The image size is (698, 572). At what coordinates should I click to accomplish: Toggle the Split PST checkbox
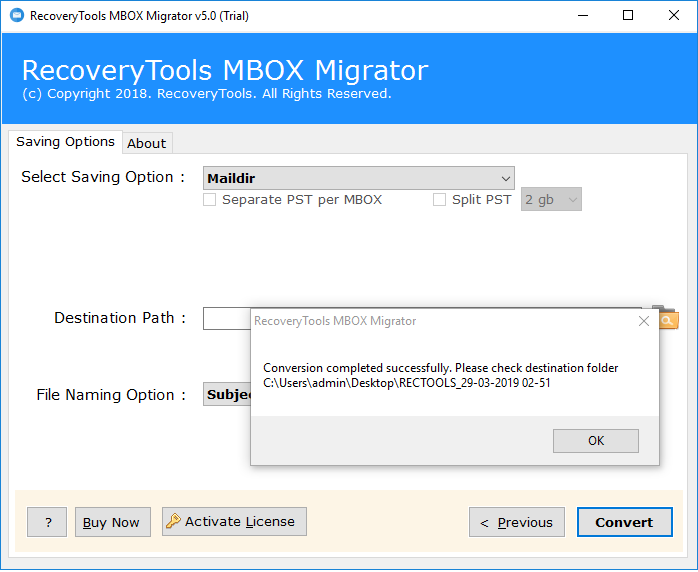(x=439, y=199)
